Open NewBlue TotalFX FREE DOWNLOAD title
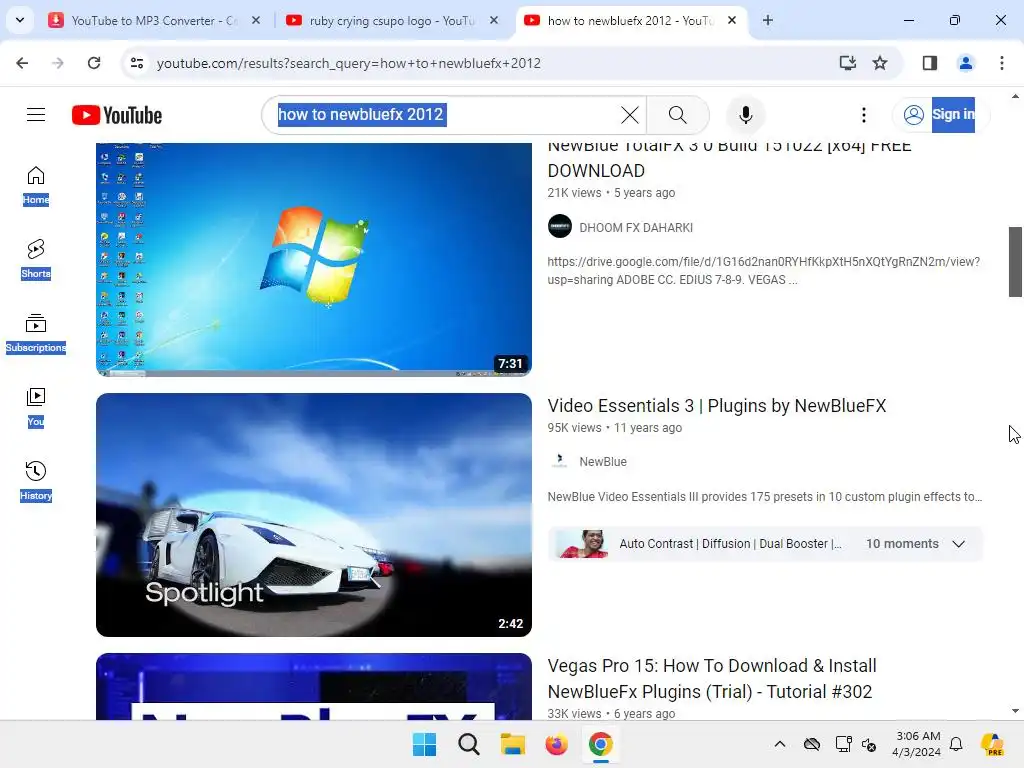Image resolution: width=1024 pixels, height=768 pixels. [x=729, y=157]
